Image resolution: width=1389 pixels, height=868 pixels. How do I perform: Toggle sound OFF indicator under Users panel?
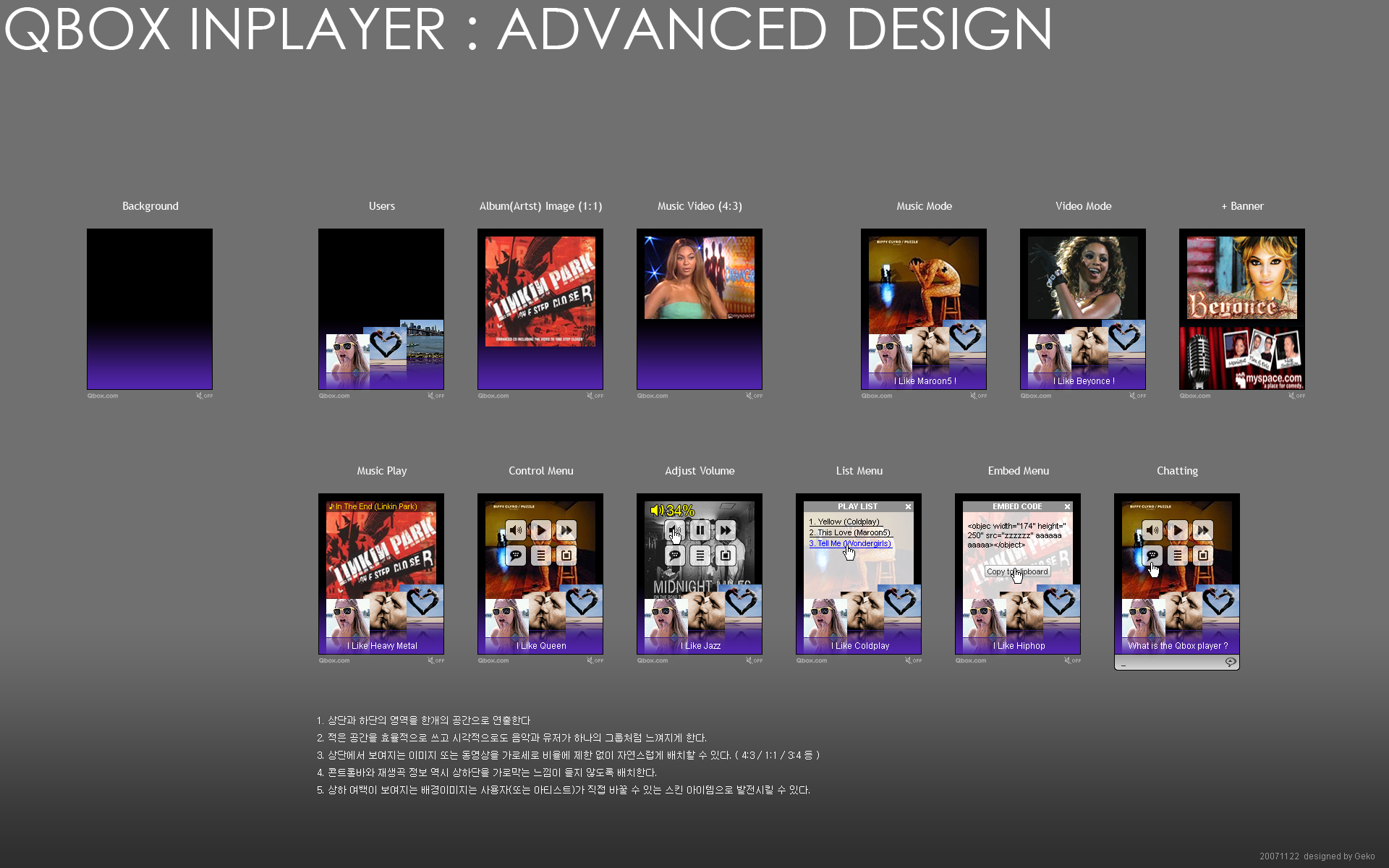click(436, 396)
